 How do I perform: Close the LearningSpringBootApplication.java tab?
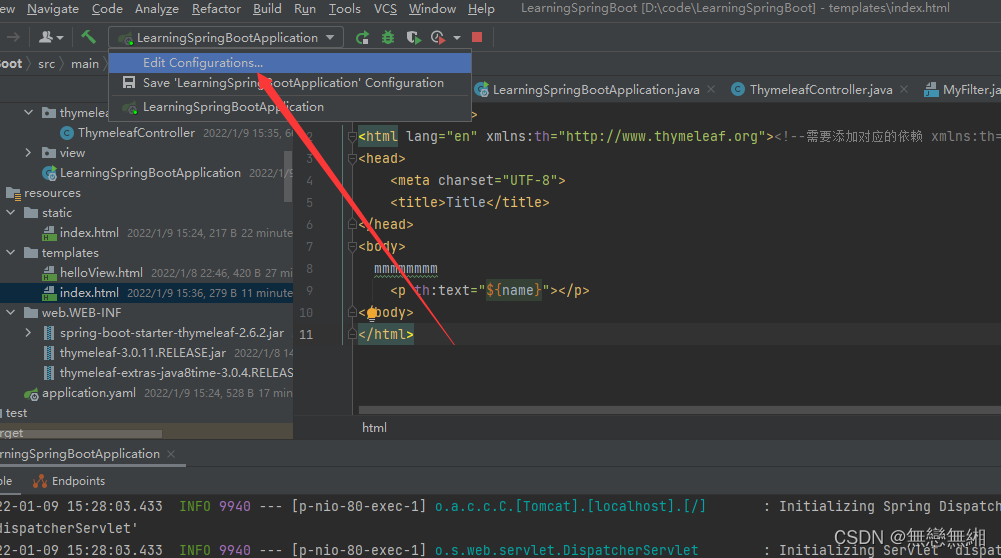pyautogui.click(x=711, y=89)
